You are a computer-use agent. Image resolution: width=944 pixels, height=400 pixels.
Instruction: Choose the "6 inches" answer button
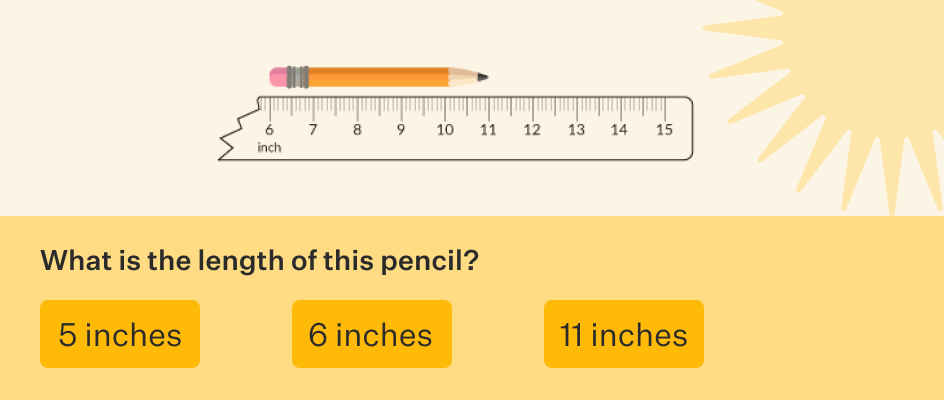(x=371, y=334)
